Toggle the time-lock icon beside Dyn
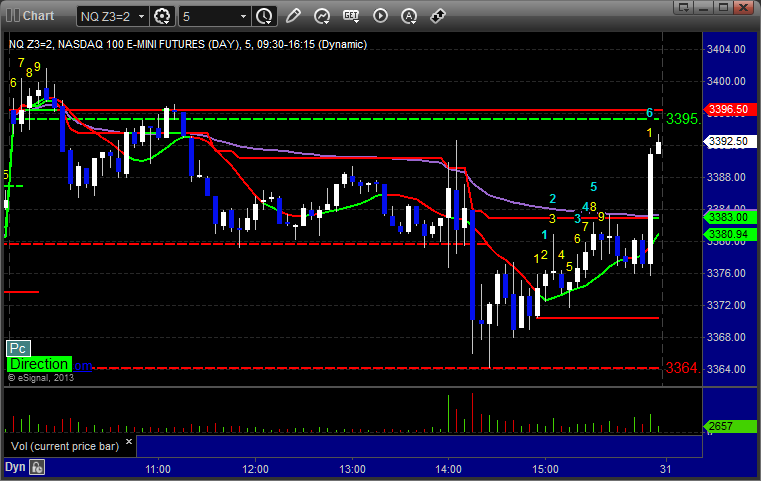This screenshot has height=481, width=761. [x=37, y=467]
